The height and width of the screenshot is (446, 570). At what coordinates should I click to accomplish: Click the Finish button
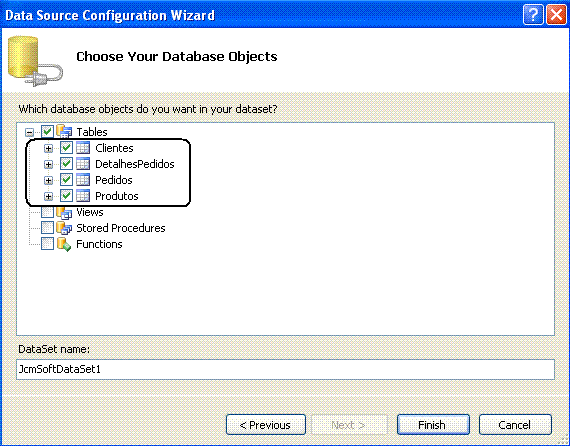[433, 425]
